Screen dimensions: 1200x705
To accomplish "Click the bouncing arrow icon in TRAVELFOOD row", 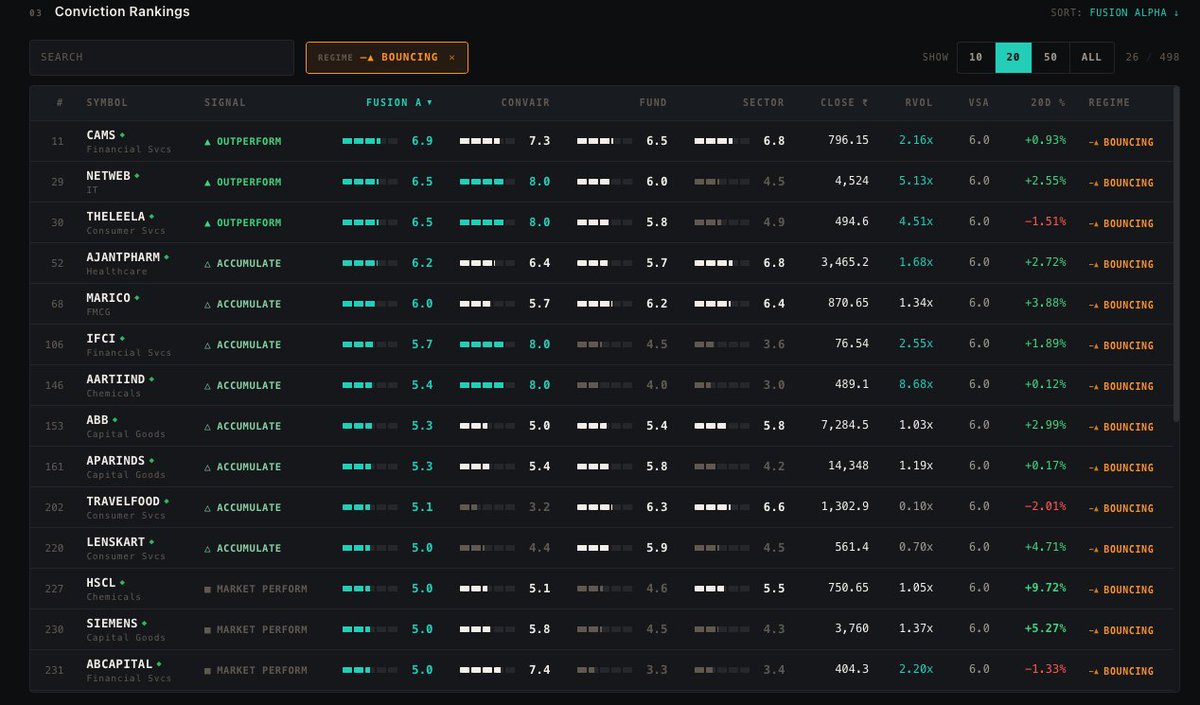I will [1094, 508].
